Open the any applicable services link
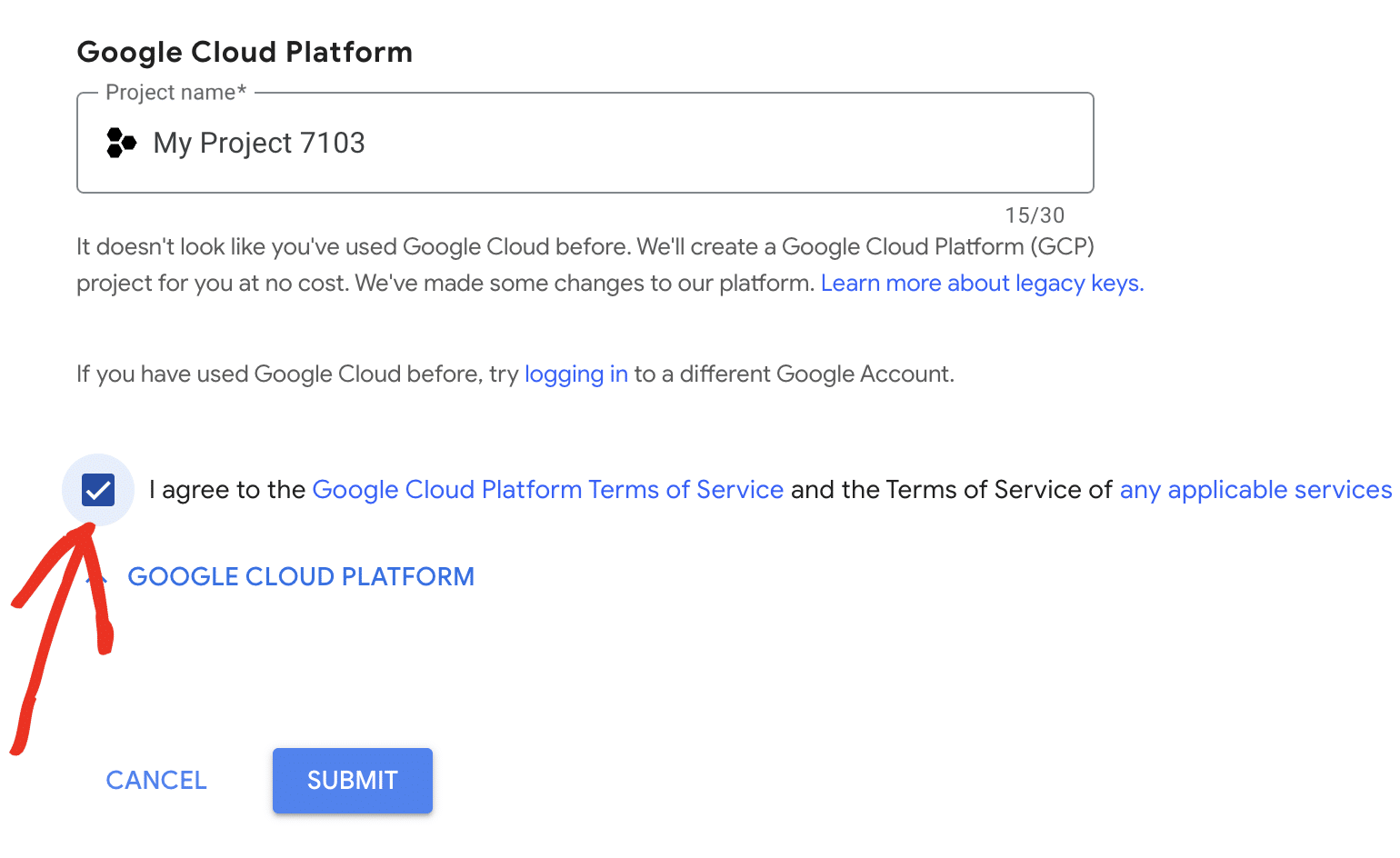Screen dimensions: 1400x858 [x=1255, y=490]
